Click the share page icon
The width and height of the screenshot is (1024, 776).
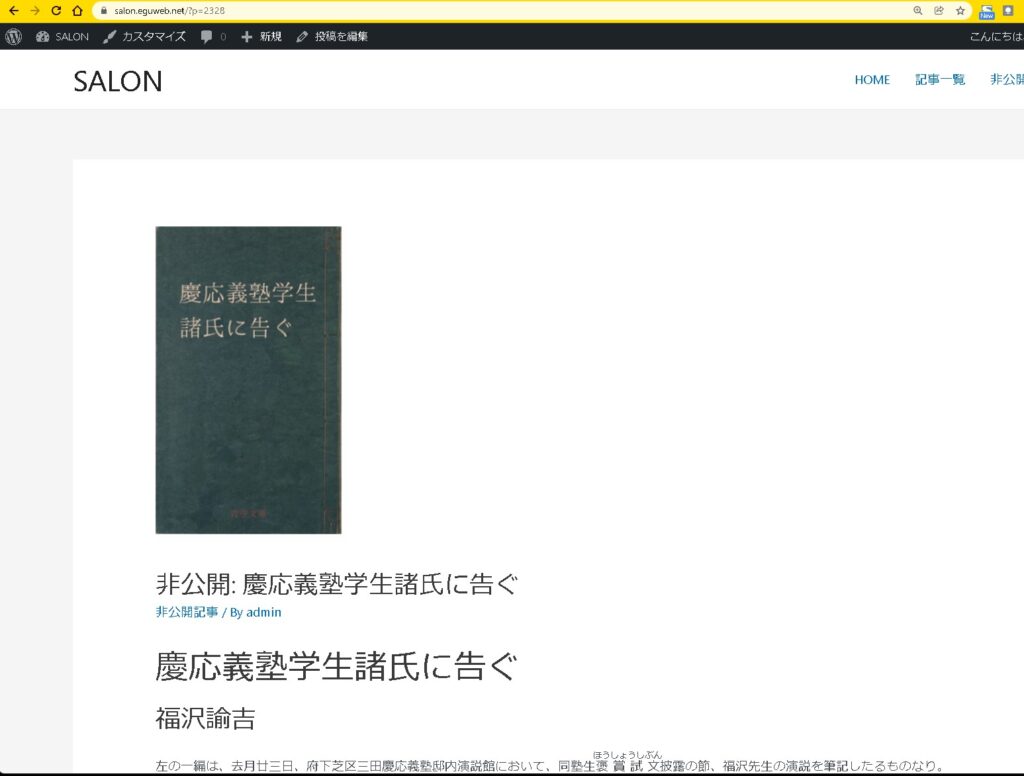pyautogui.click(x=939, y=10)
